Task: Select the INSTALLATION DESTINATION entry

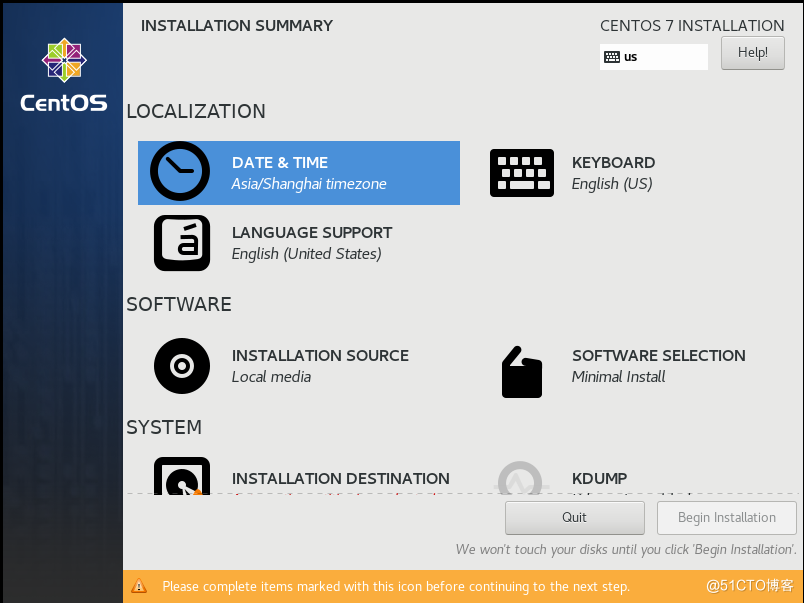Action: [x=340, y=478]
